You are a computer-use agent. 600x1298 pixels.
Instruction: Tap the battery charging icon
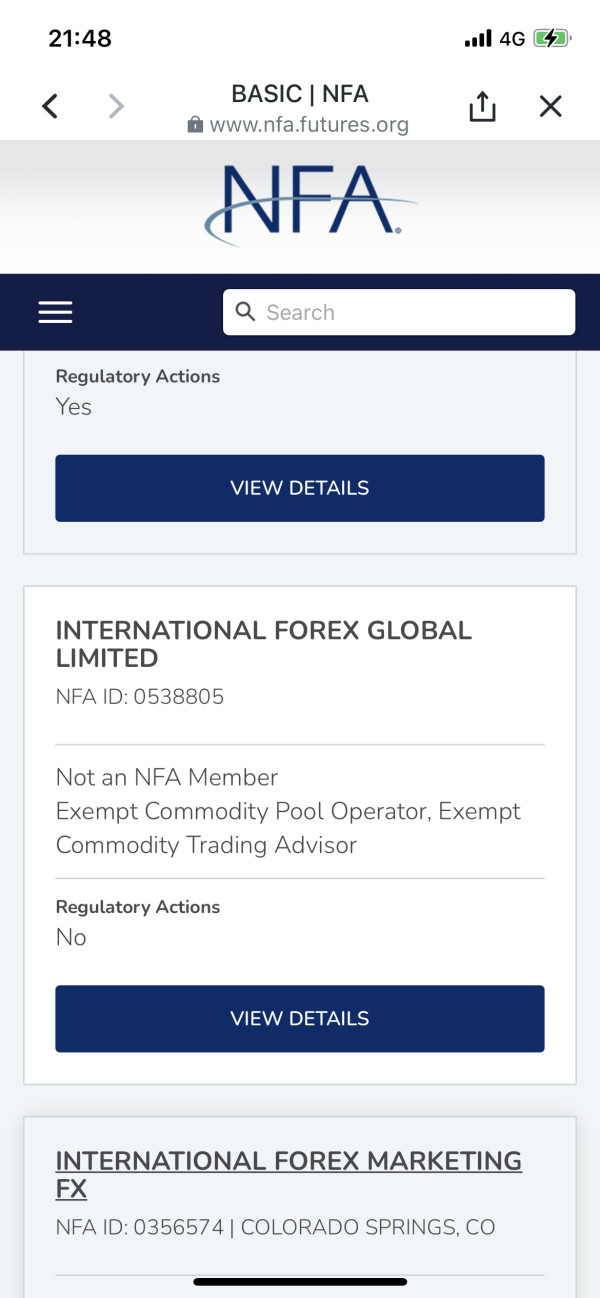[x=551, y=39]
